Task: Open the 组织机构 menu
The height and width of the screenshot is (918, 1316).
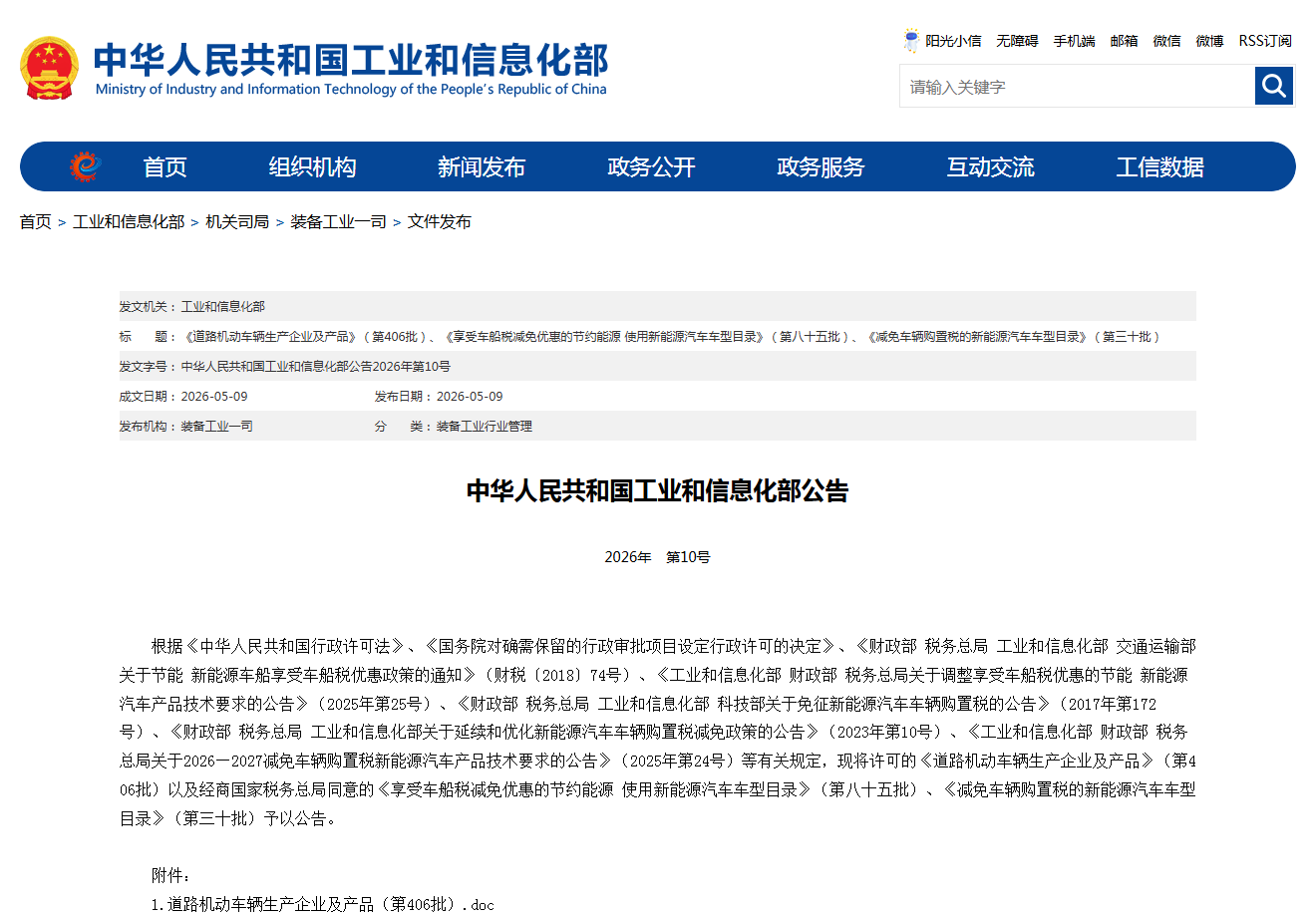Action: [312, 166]
